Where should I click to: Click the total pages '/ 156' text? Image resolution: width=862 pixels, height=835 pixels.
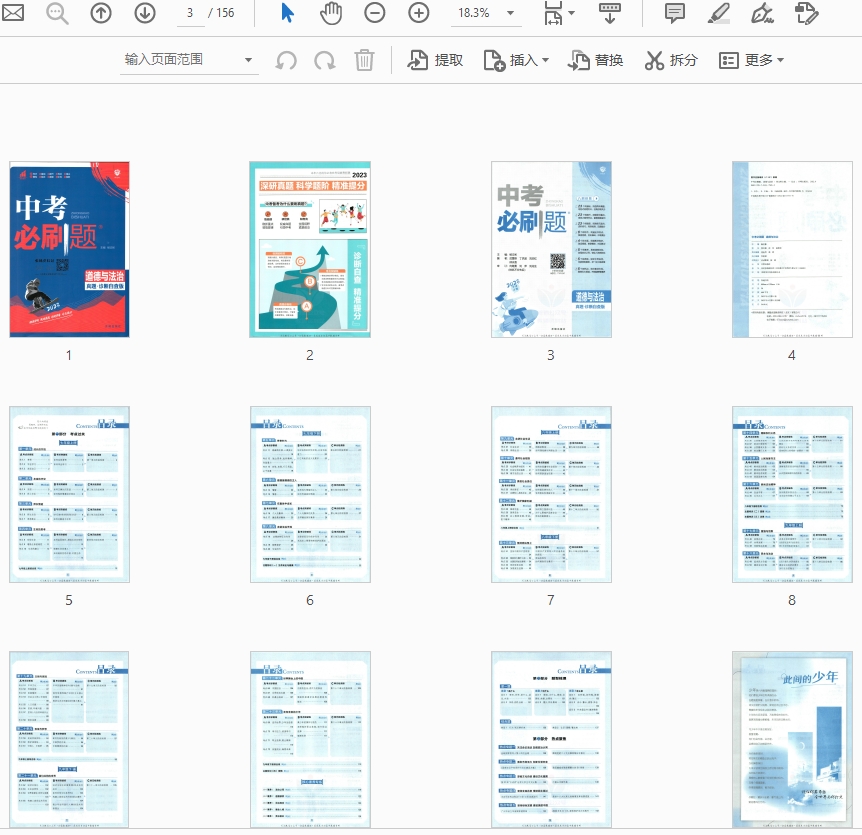[x=221, y=13]
